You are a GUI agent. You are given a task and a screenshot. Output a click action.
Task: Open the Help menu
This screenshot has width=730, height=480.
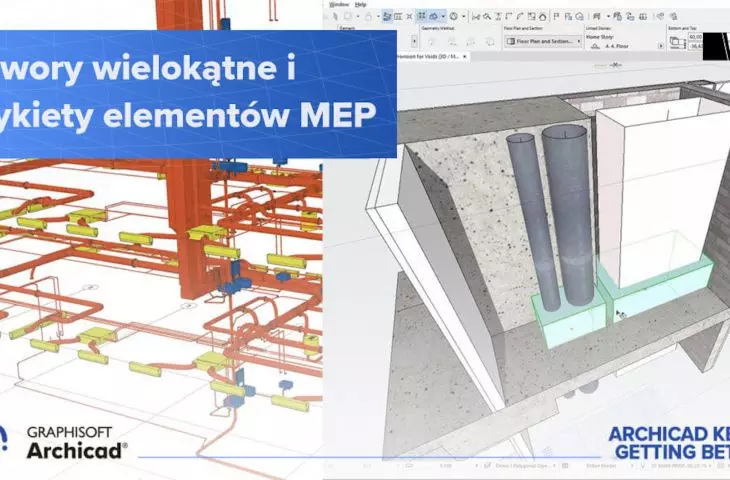tap(360, 5)
